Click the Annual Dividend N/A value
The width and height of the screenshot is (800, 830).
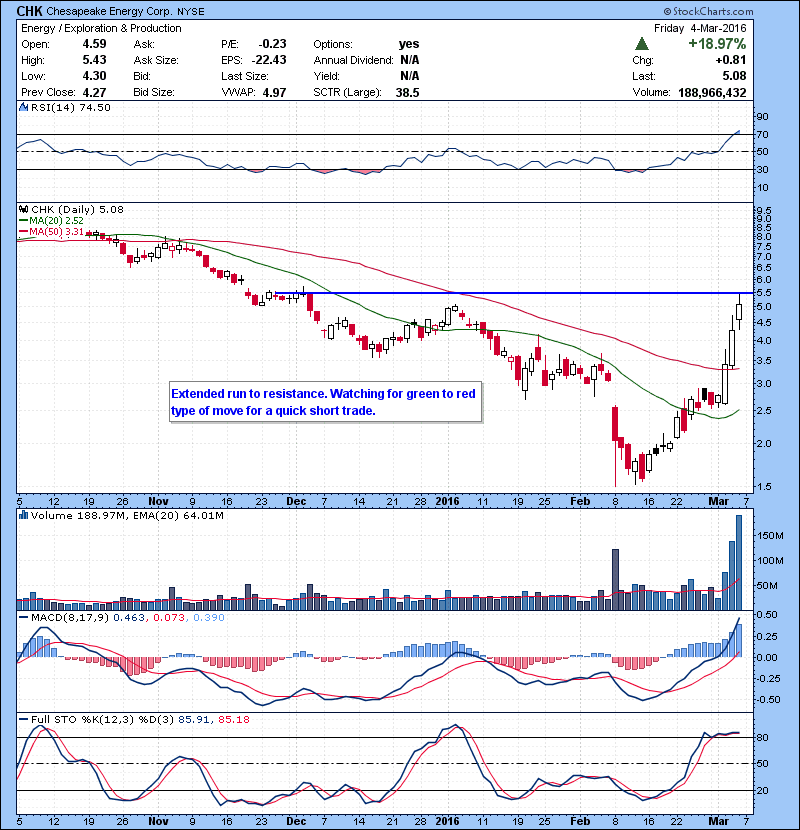(x=410, y=60)
